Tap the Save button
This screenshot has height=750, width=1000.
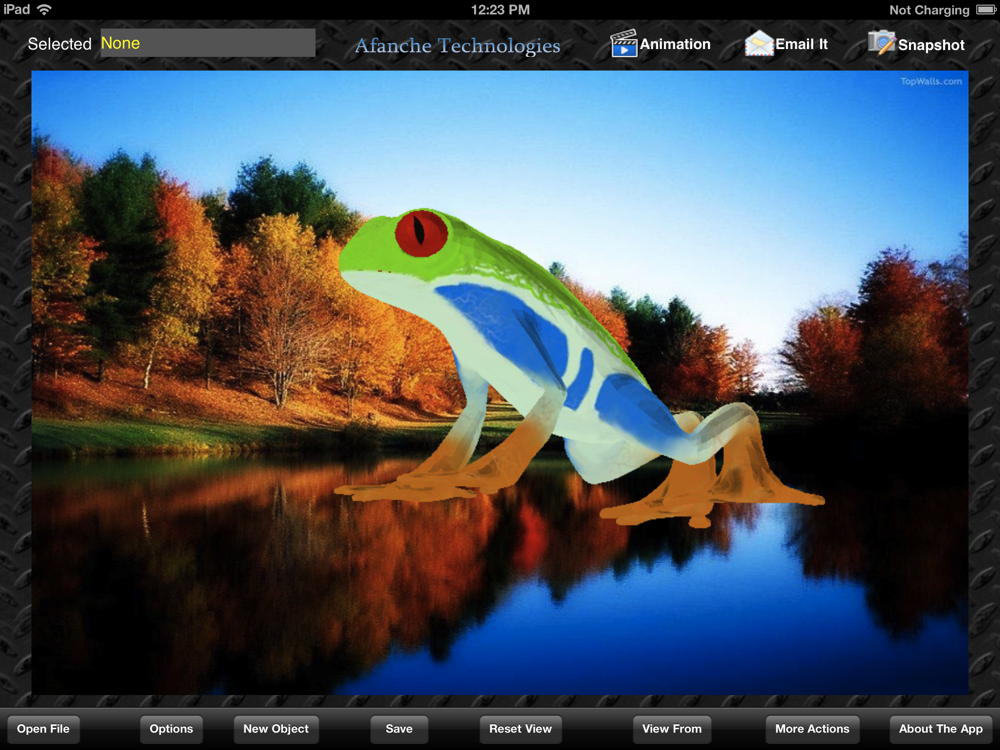tap(399, 729)
